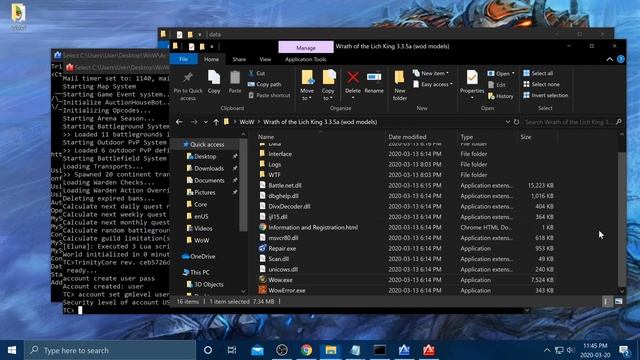Open the Windows Start menu
The height and width of the screenshot is (360, 640).
[12, 350]
